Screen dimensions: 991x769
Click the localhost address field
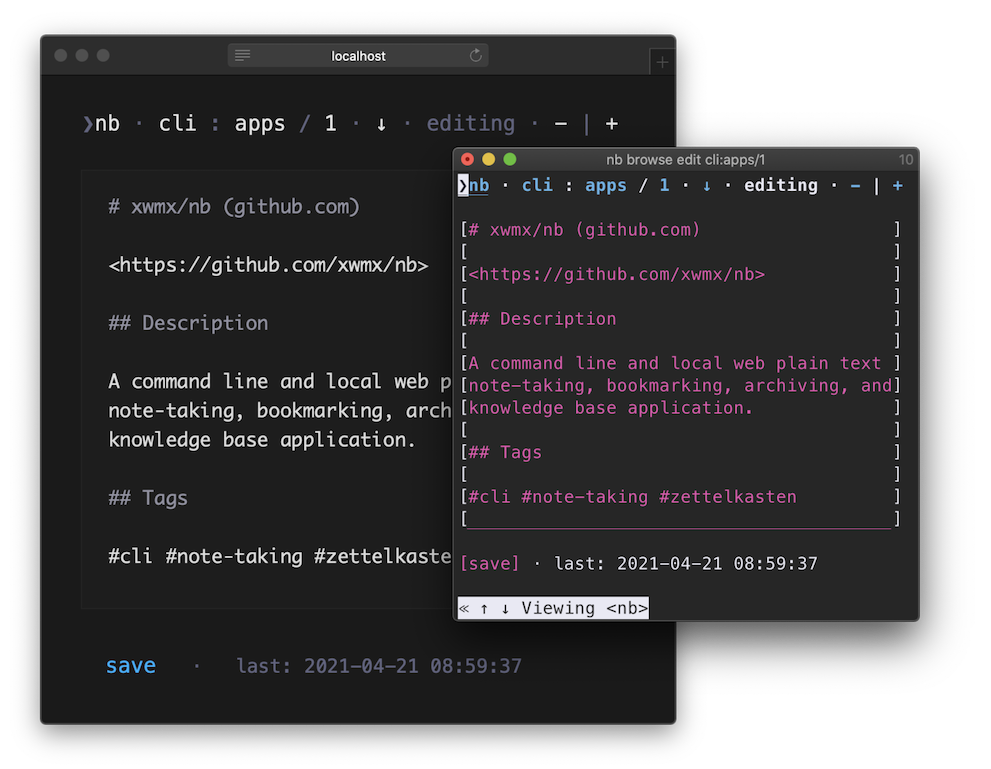coord(358,56)
